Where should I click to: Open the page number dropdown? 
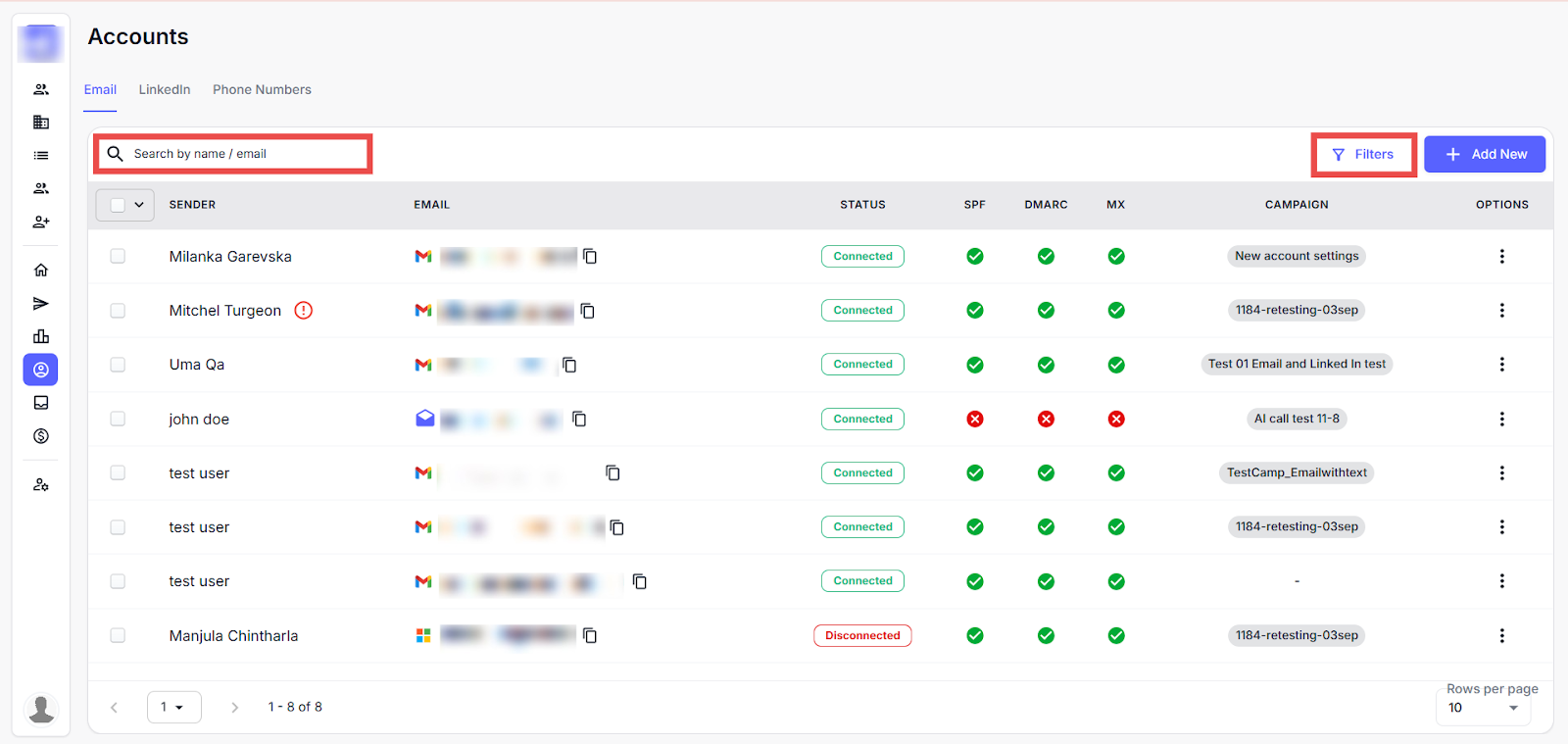pyautogui.click(x=173, y=707)
